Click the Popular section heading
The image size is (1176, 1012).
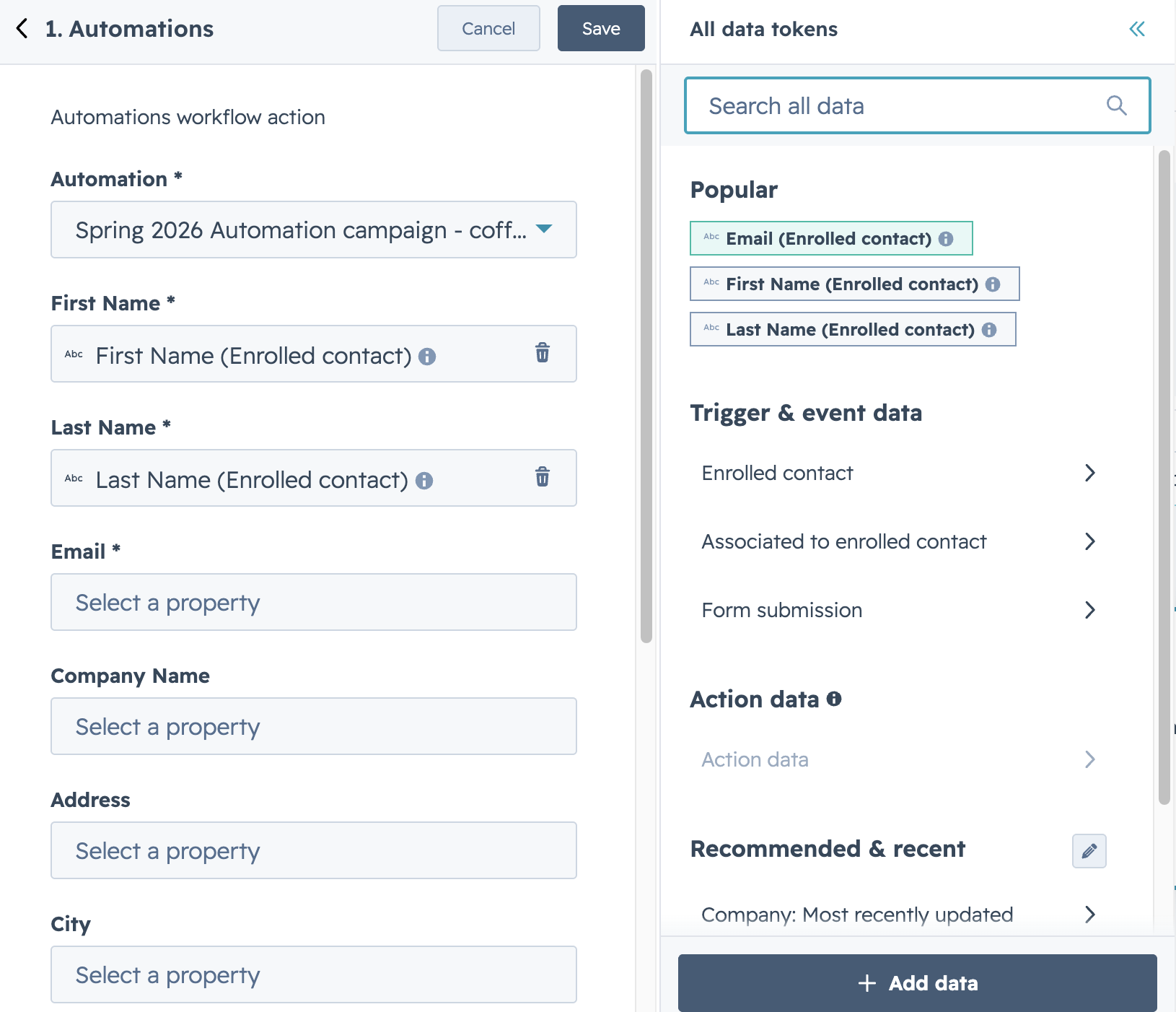[734, 190]
